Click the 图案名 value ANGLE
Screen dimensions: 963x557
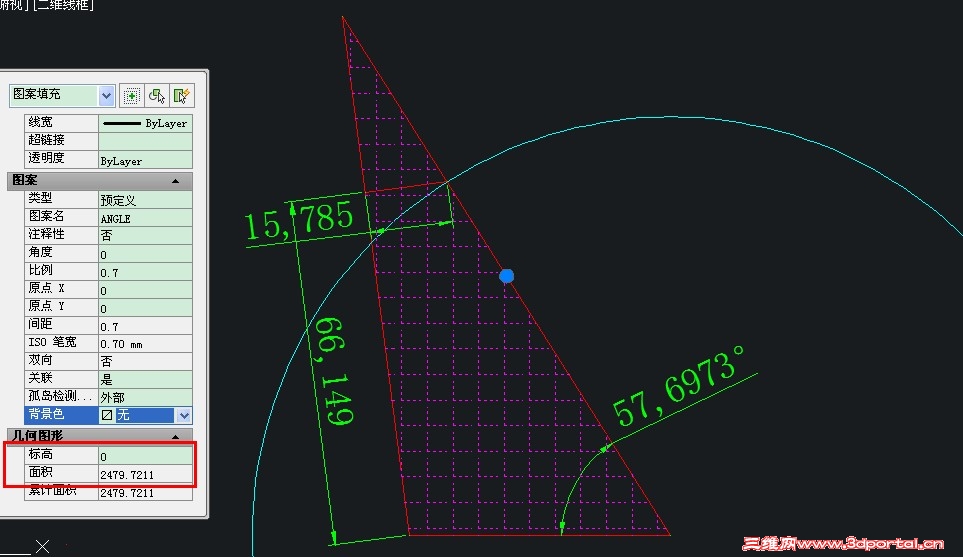pos(146,217)
